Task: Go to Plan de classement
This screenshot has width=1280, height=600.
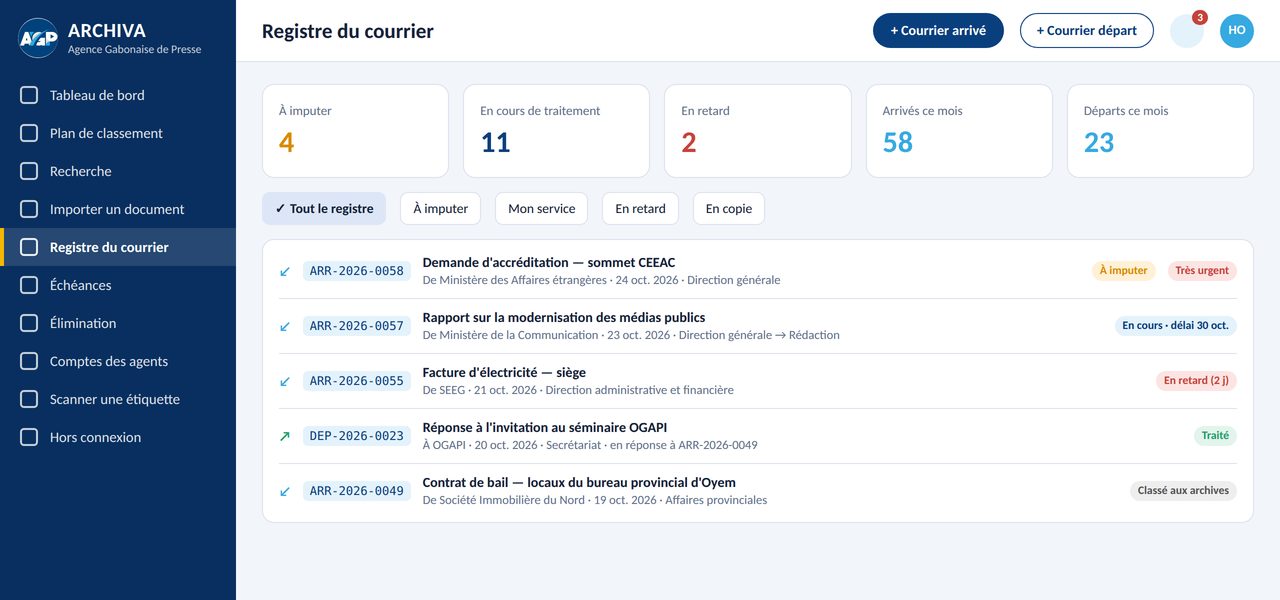Action: coord(118,133)
